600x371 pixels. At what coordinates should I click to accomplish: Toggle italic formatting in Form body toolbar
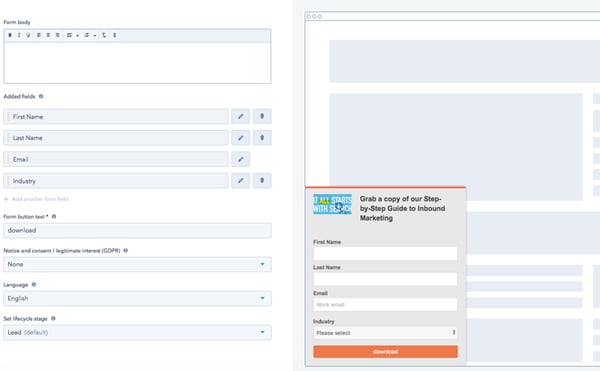coord(19,35)
